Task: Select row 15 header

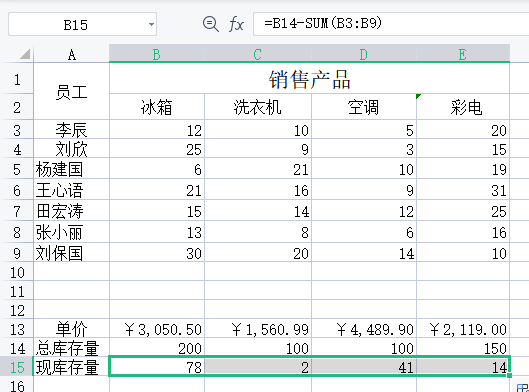Action: (17, 367)
